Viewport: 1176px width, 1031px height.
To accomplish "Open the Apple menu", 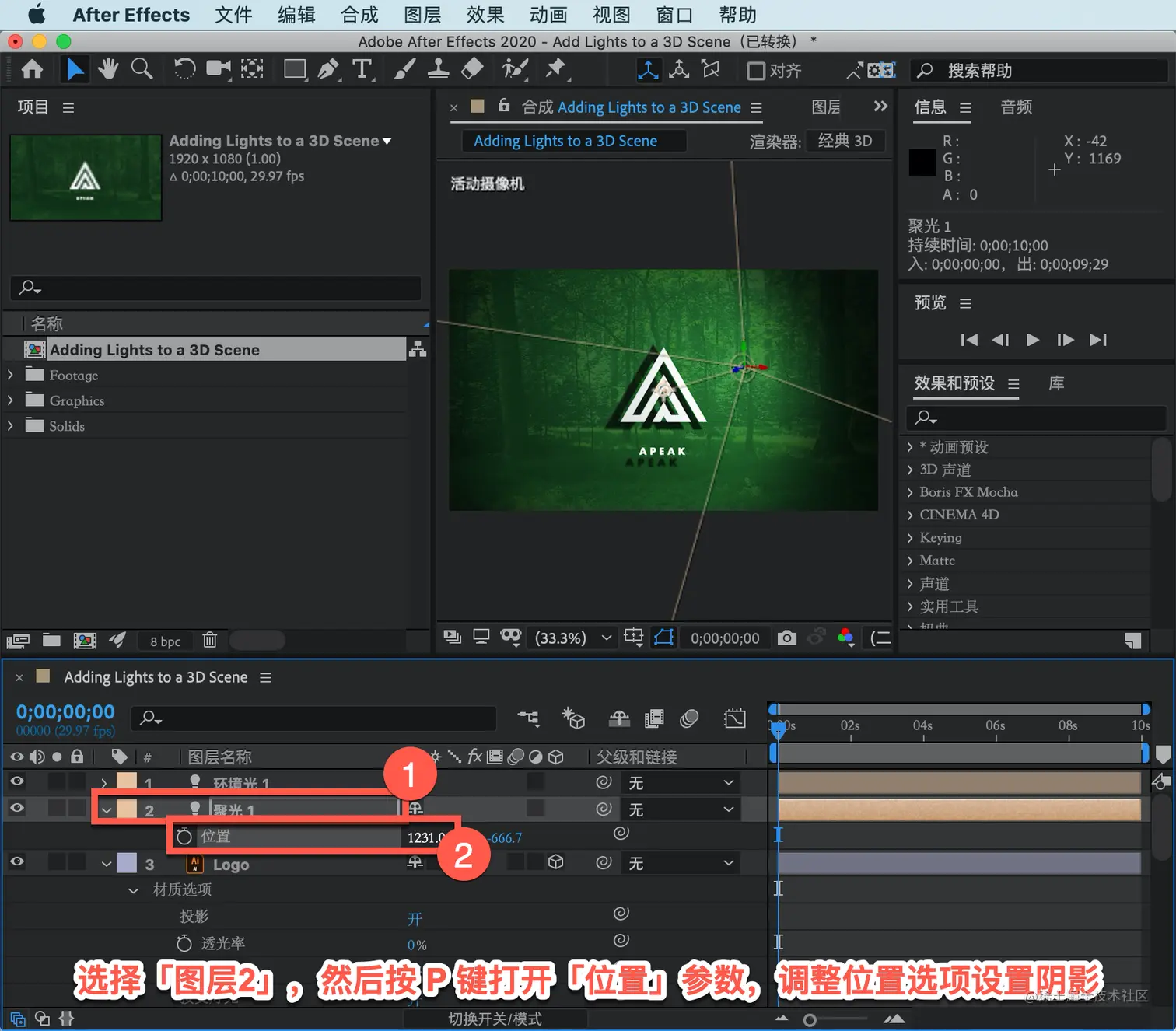I will [37, 15].
